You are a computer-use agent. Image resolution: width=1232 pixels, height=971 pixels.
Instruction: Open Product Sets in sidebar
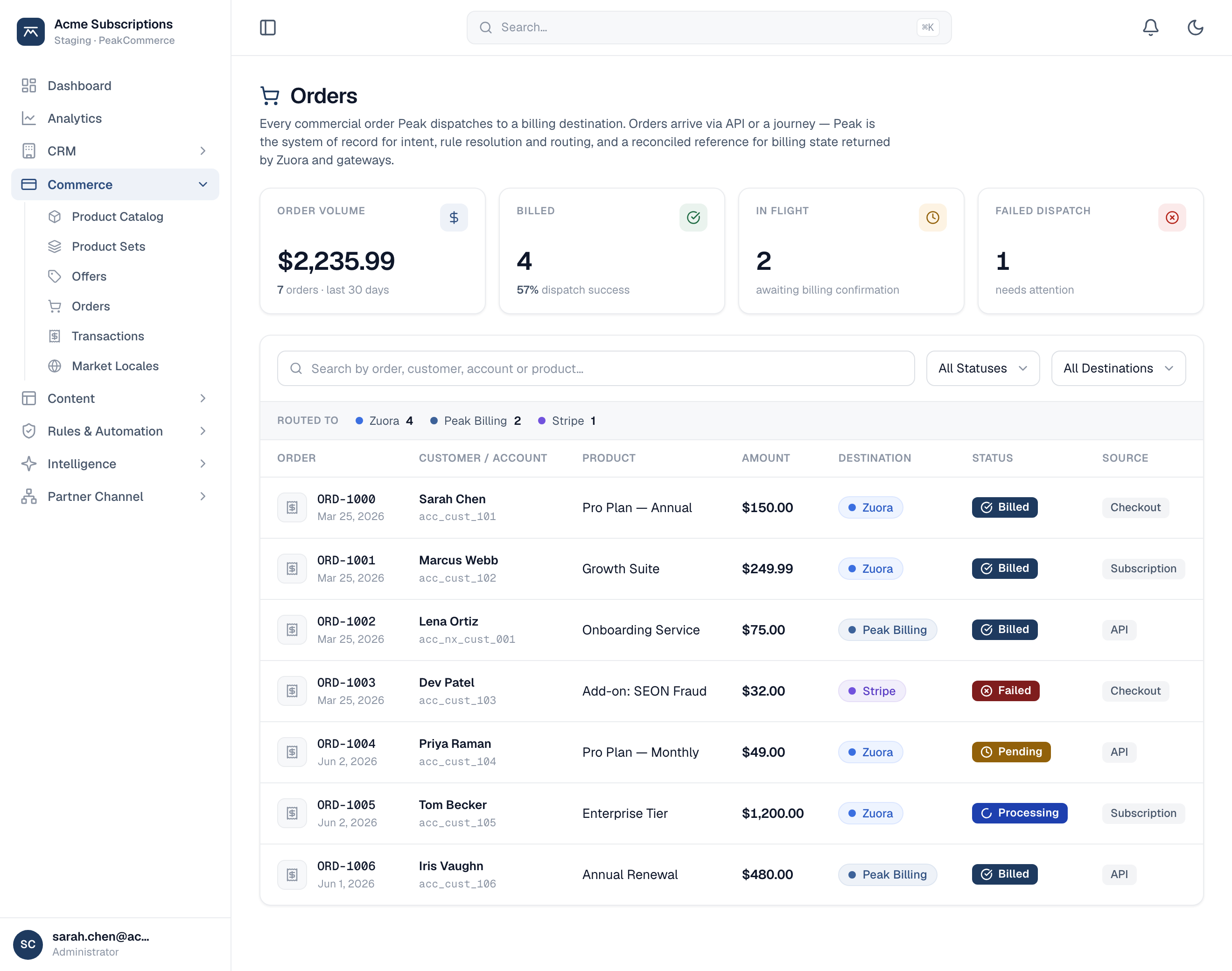click(x=128, y=247)
